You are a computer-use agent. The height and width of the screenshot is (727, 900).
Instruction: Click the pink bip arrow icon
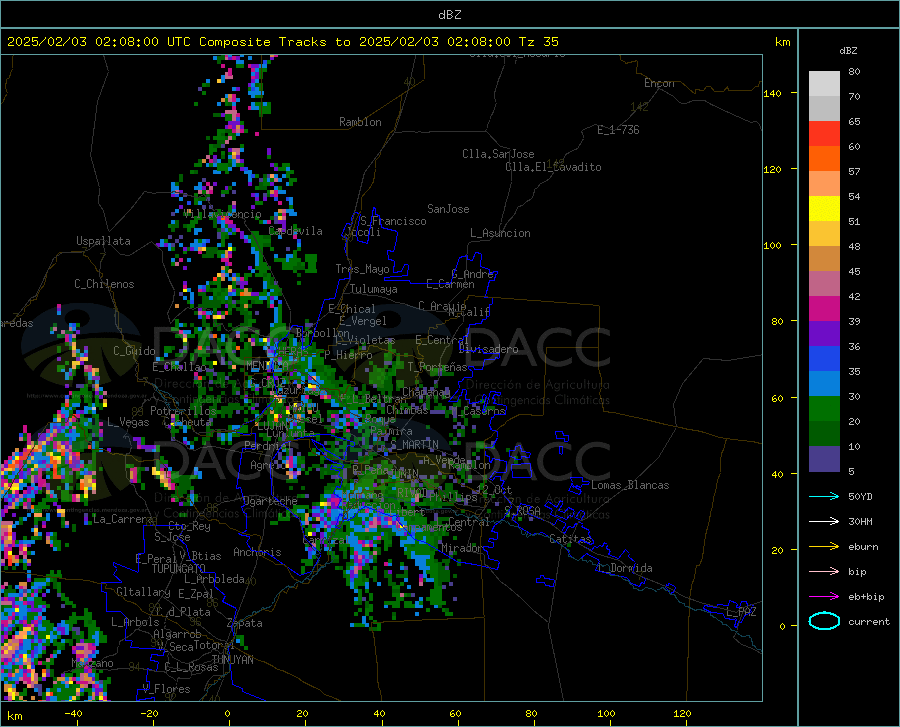(824, 572)
